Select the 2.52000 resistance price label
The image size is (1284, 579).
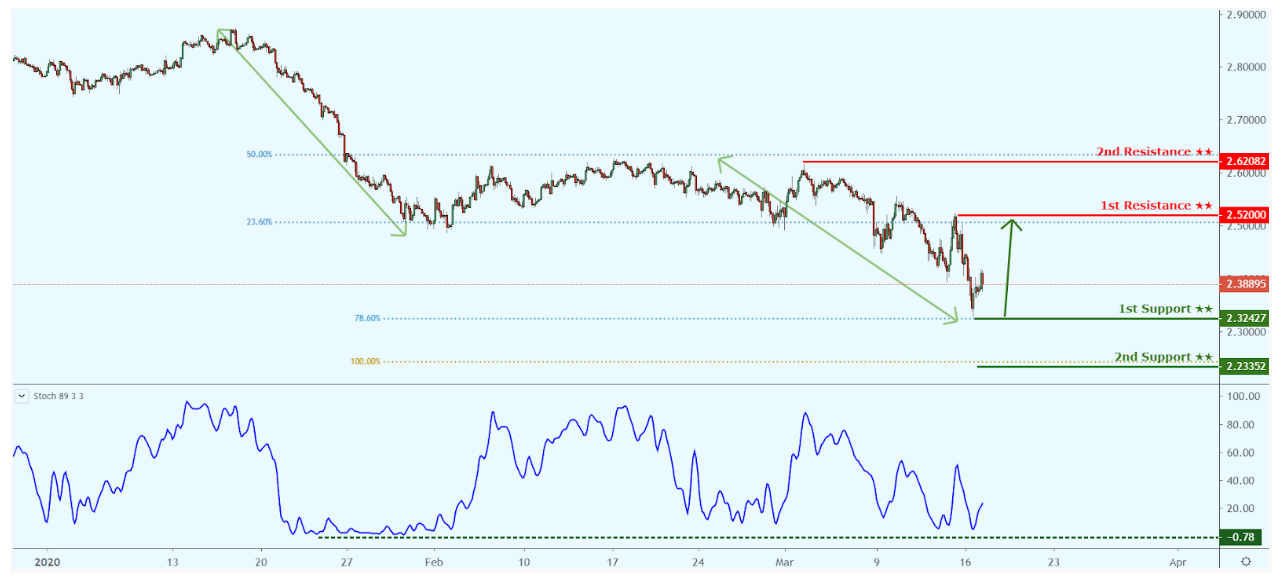[1245, 214]
